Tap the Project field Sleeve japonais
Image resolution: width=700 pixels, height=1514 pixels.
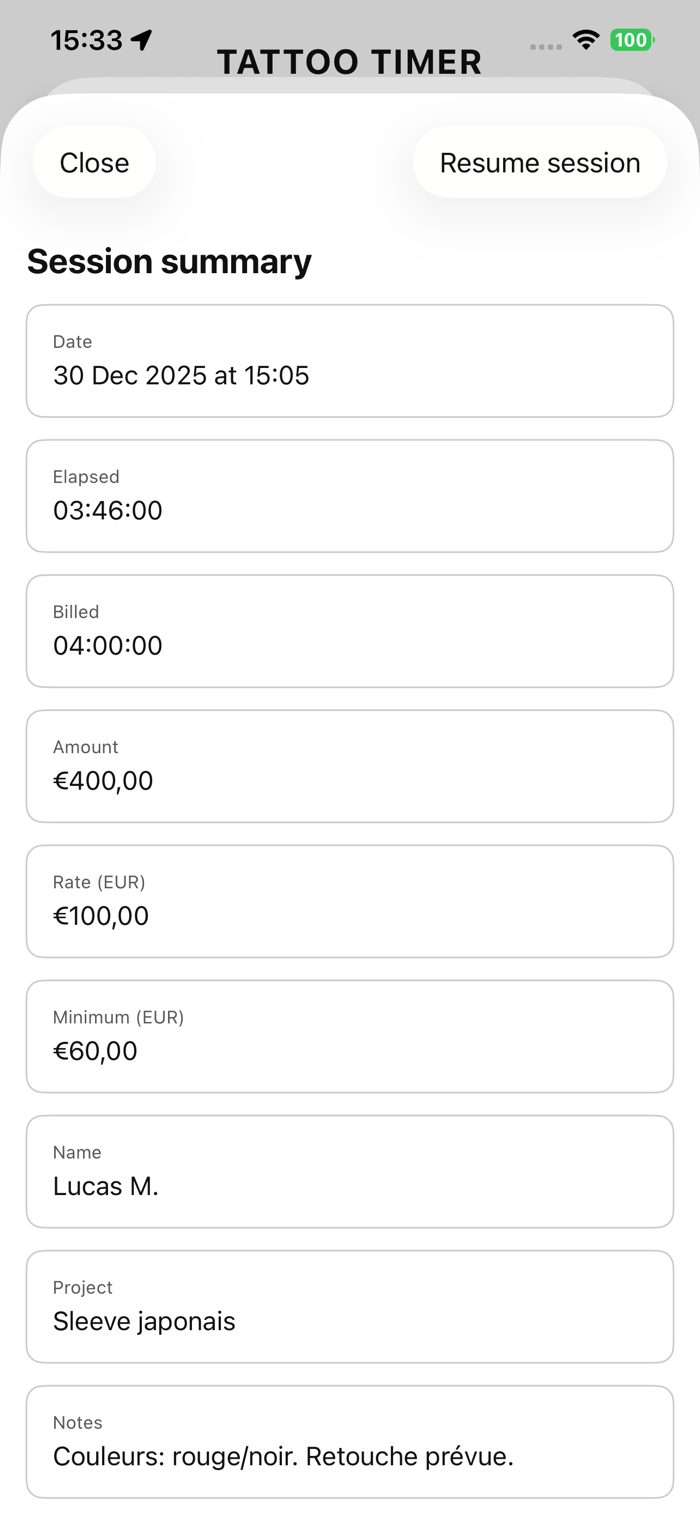click(349, 1306)
